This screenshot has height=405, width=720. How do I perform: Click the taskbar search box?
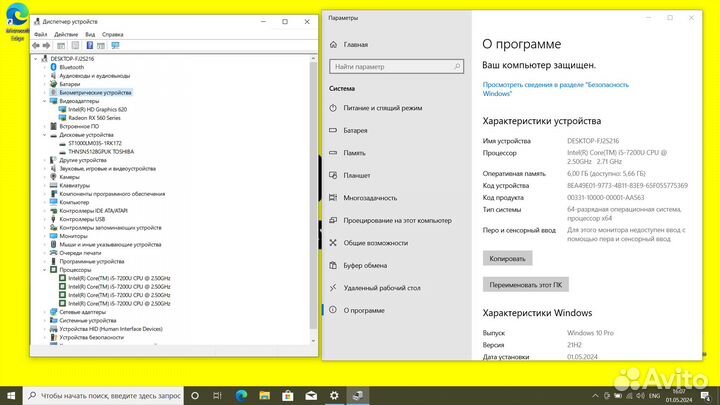[103, 395]
